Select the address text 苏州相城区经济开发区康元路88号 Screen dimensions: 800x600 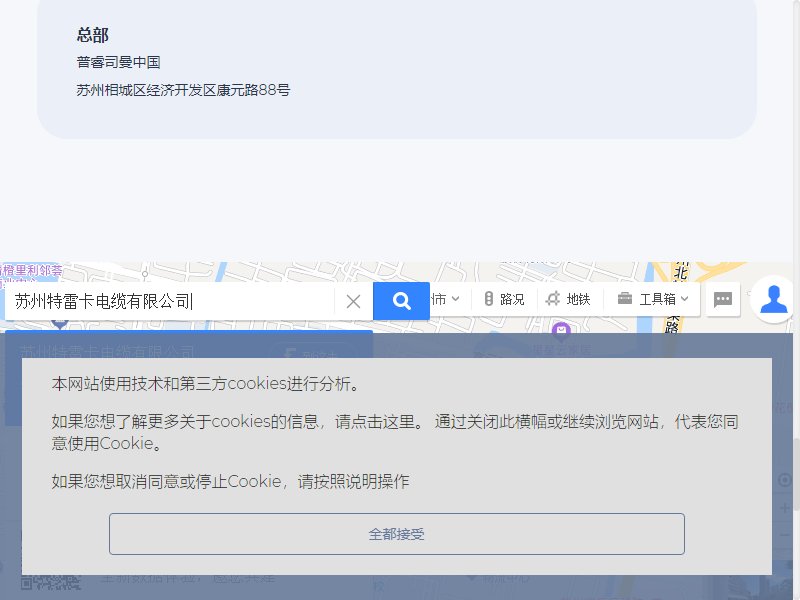pyautogui.click(x=183, y=90)
